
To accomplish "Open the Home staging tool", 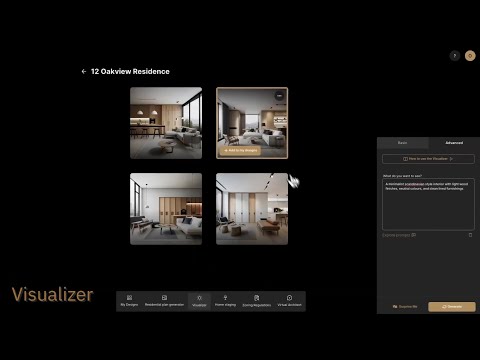I will pyautogui.click(x=225, y=301).
